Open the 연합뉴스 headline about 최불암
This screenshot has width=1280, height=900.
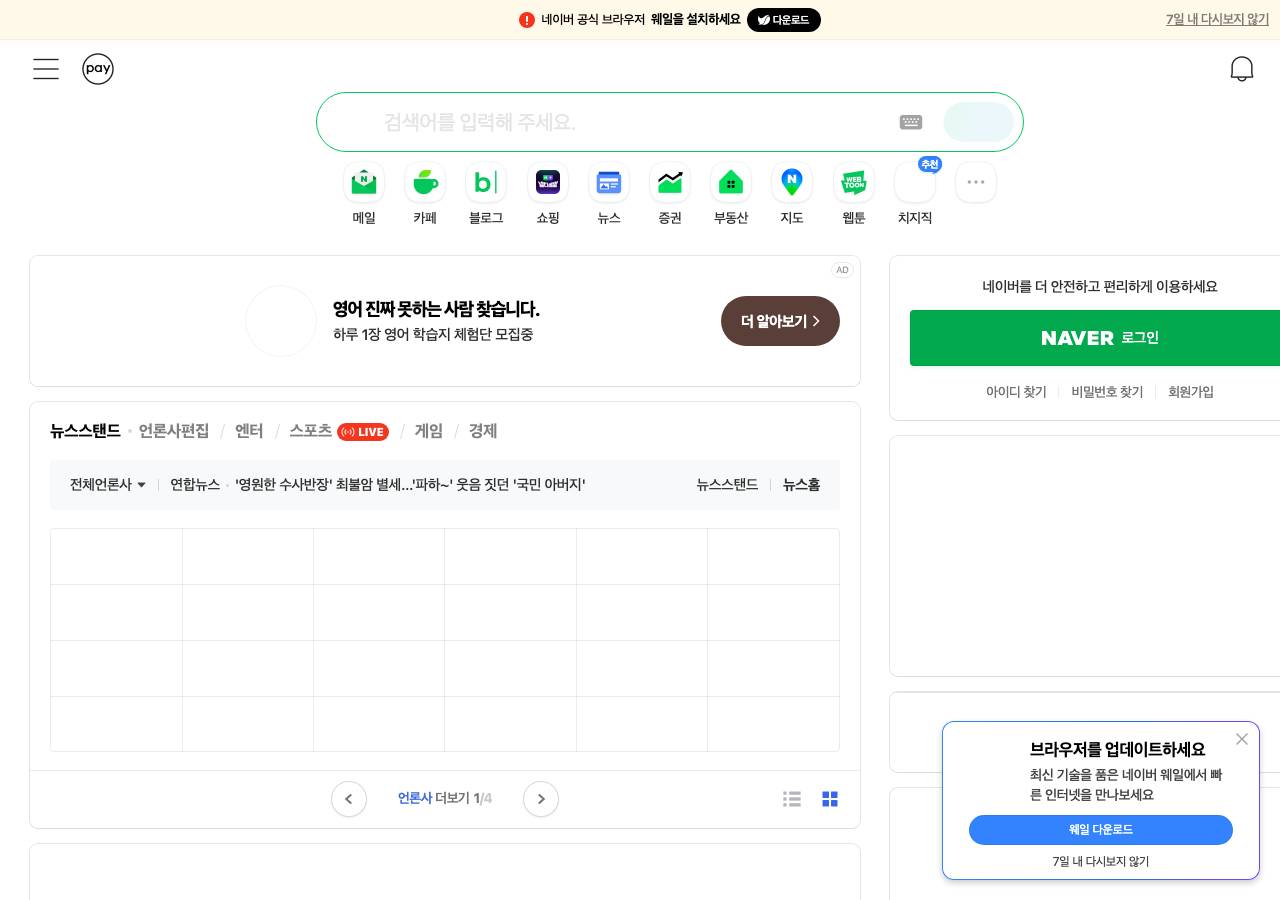410,485
